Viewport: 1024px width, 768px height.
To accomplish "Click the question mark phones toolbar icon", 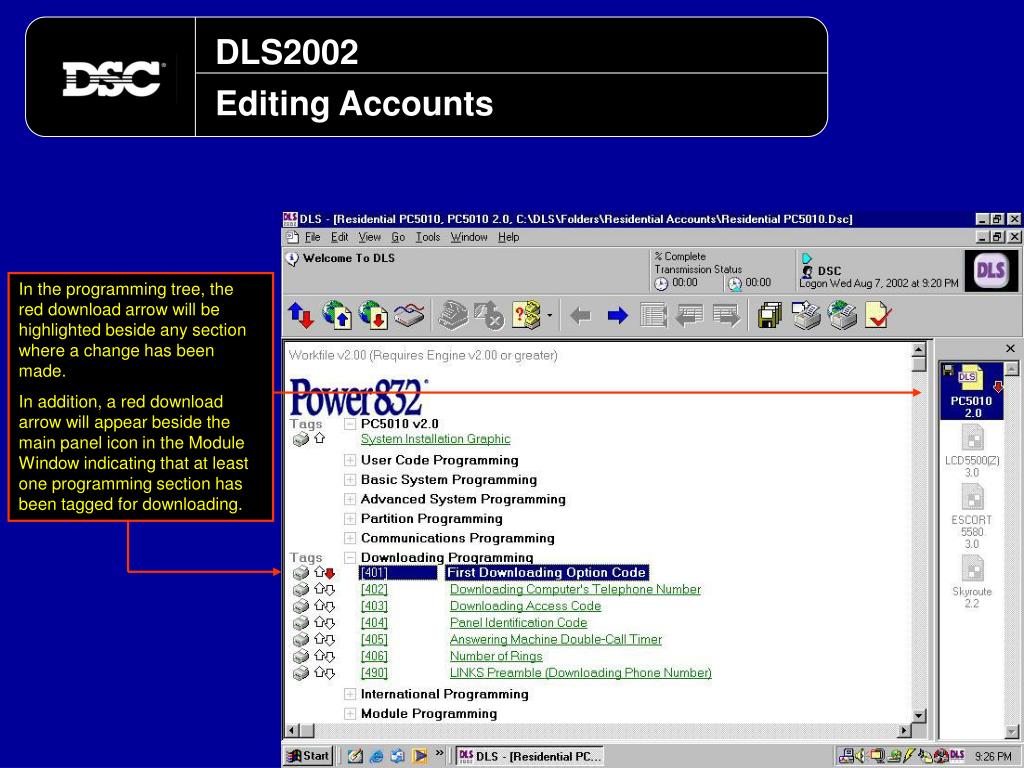I will [526, 315].
